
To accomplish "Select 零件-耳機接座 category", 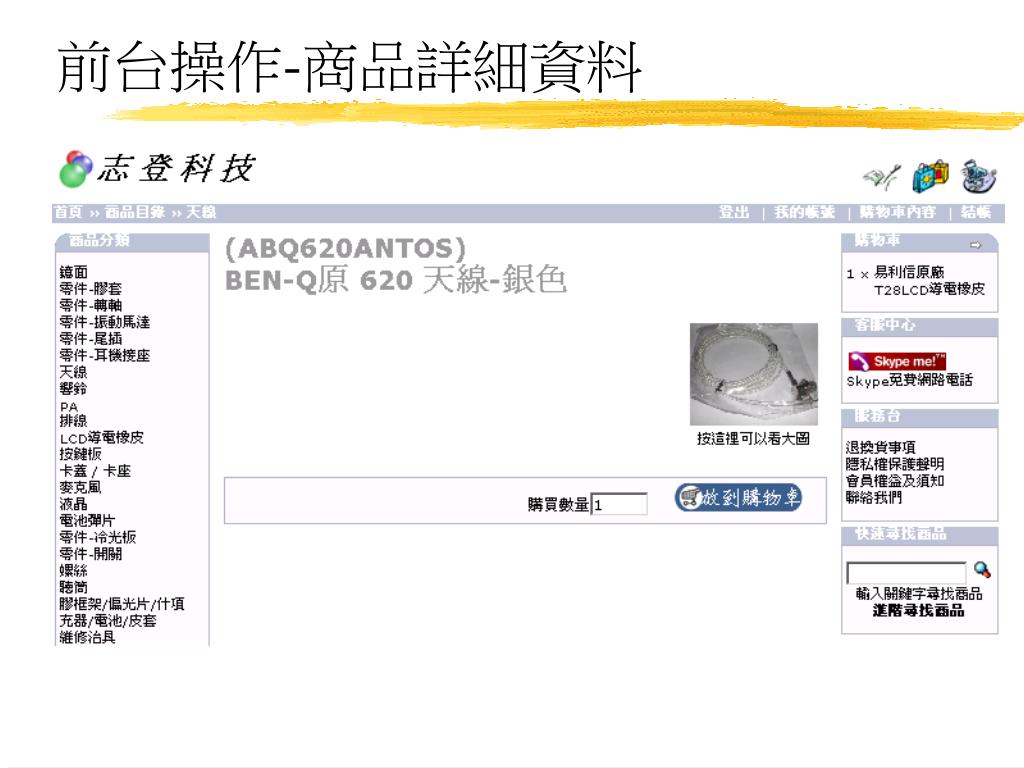I will 104,355.
